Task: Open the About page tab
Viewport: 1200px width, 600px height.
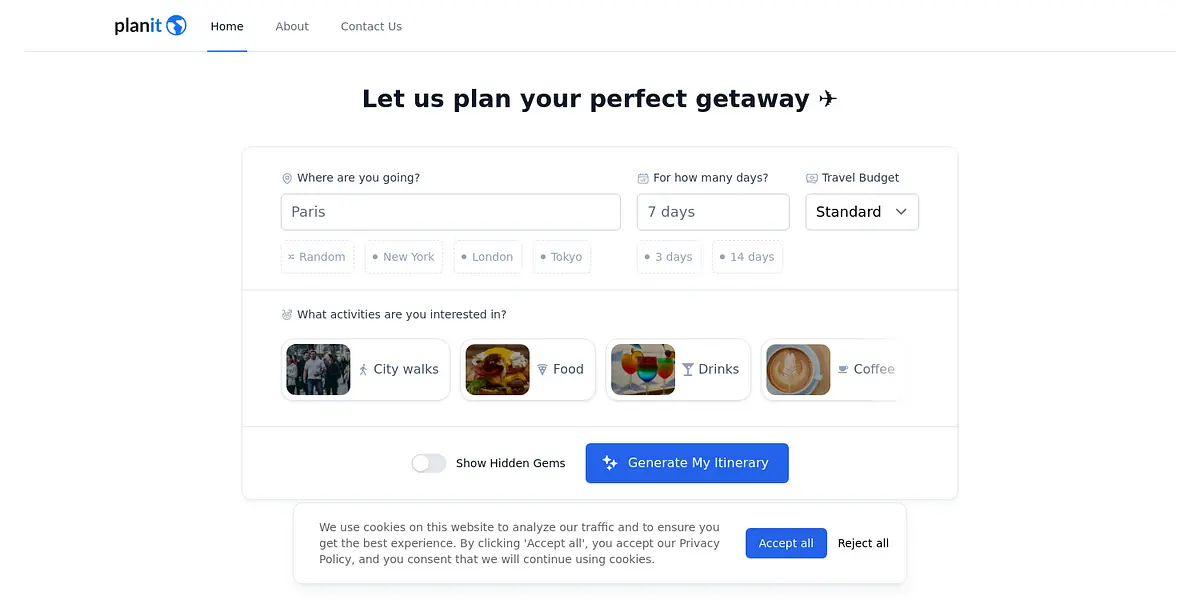Action: (x=292, y=27)
